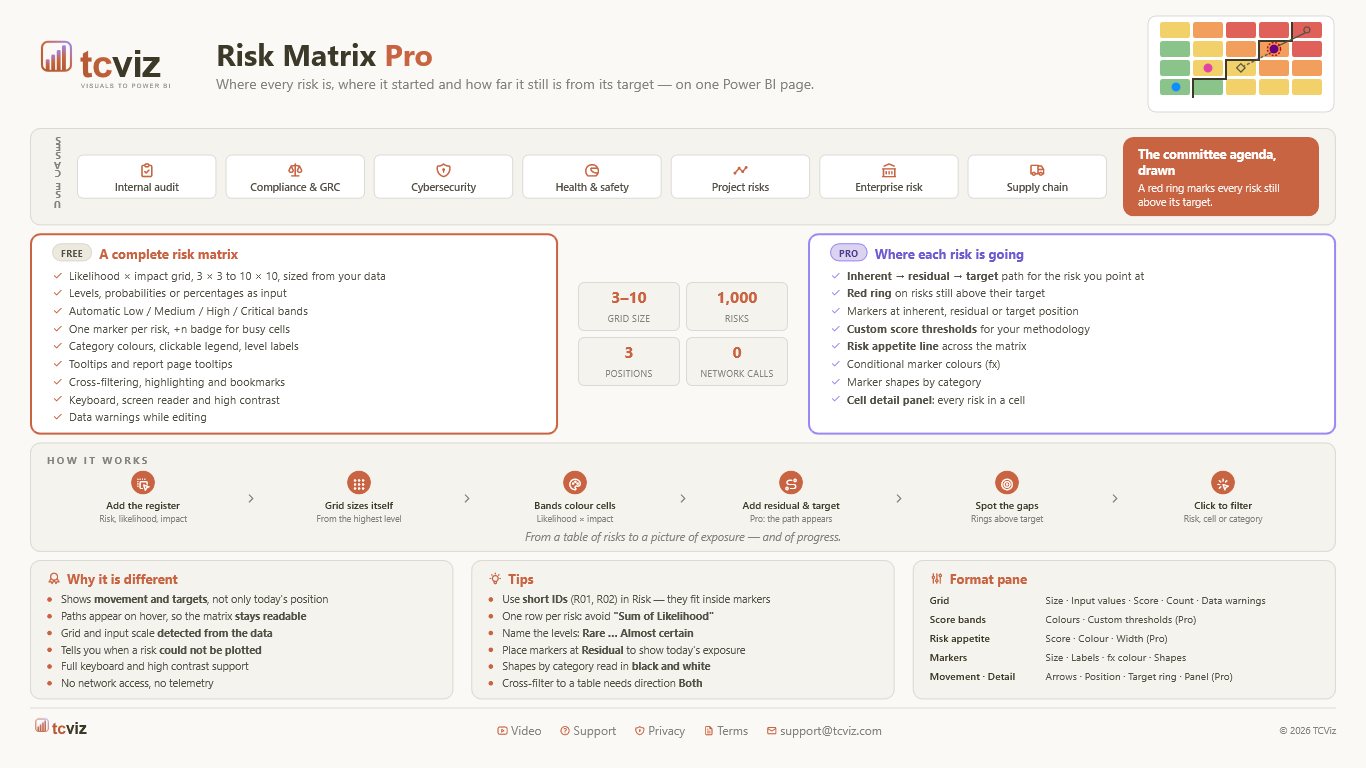1366x768 pixels.
Task: Select the Supply chain card
Action: (1037, 177)
